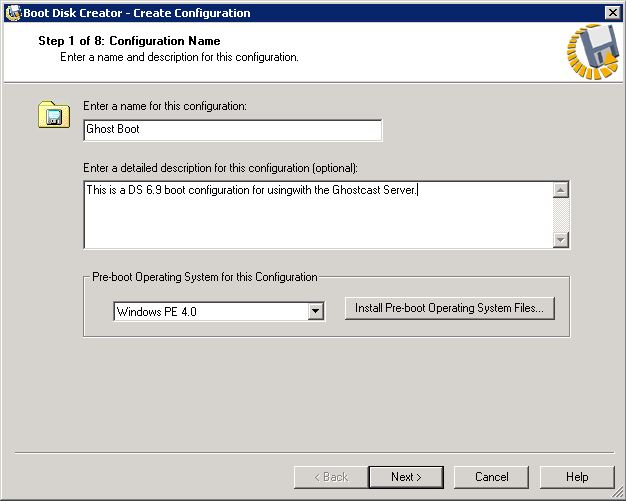The image size is (626, 501).
Task: Click the Cancel button
Action: (491, 477)
